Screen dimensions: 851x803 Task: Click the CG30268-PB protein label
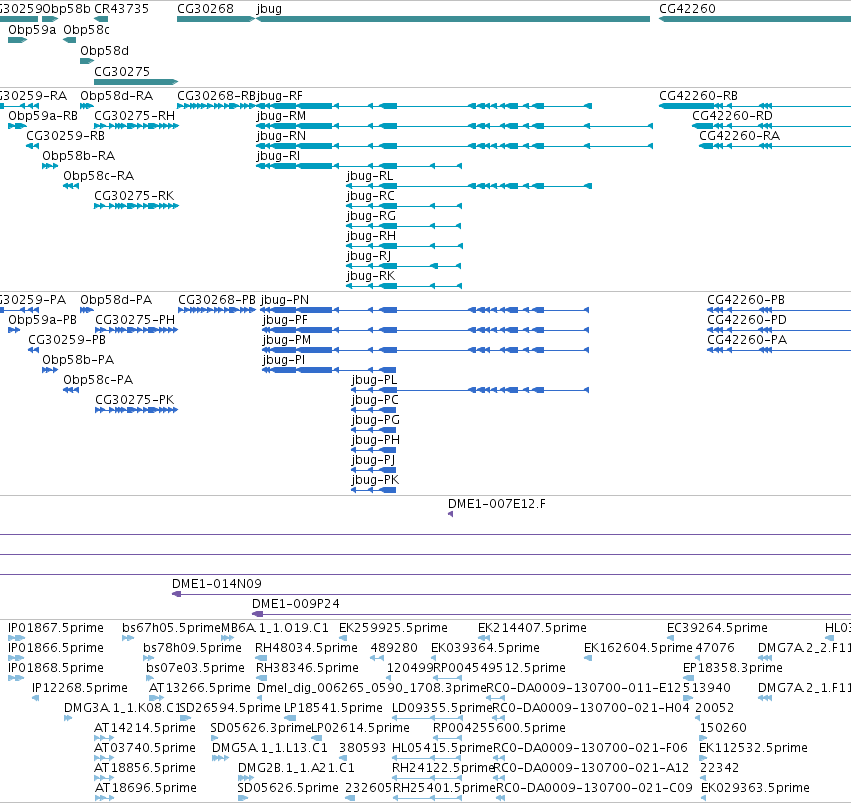[x=217, y=300]
